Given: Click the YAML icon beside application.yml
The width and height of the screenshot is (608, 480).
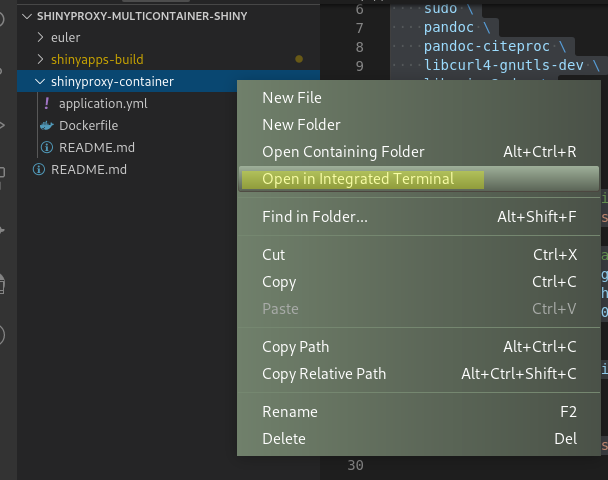Looking at the screenshot, I should [46, 103].
